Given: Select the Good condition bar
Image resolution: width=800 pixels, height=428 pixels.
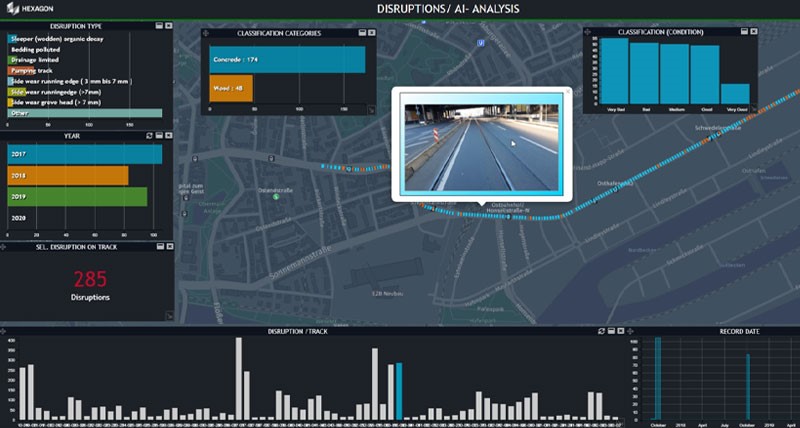Looking at the screenshot, I should tap(705, 75).
